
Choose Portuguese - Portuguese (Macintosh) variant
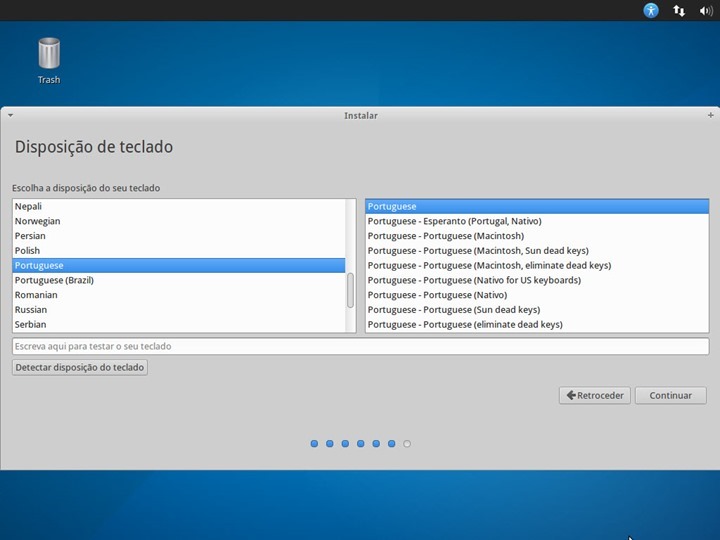537,236
